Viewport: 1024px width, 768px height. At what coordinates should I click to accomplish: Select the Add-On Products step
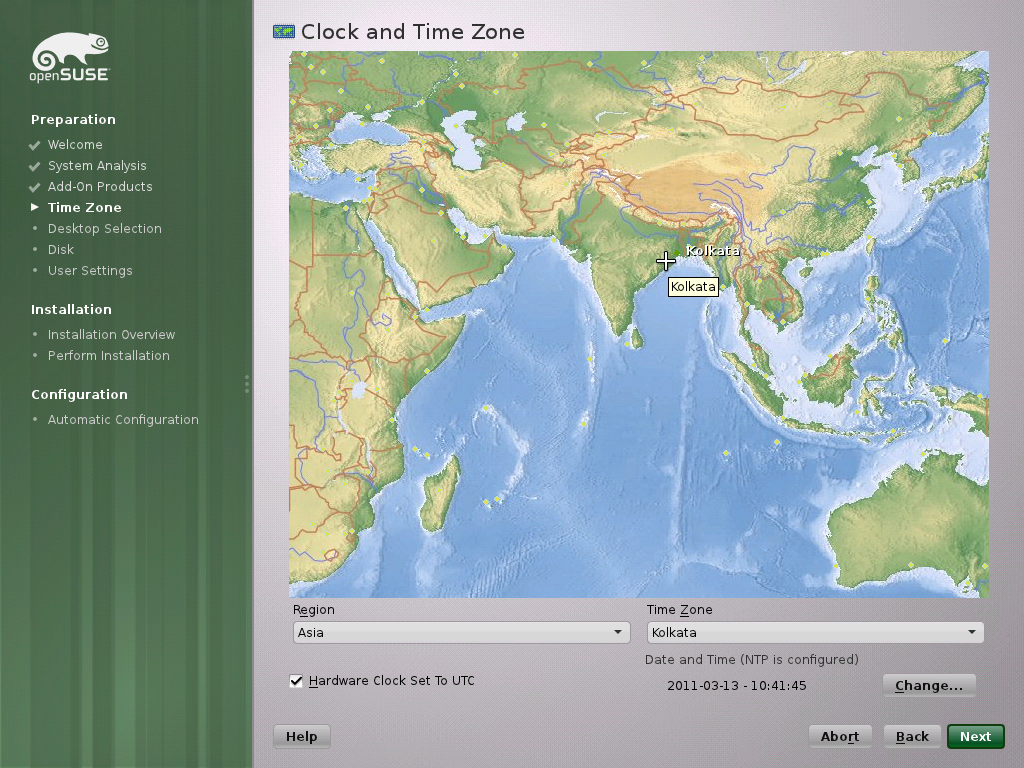coord(100,187)
